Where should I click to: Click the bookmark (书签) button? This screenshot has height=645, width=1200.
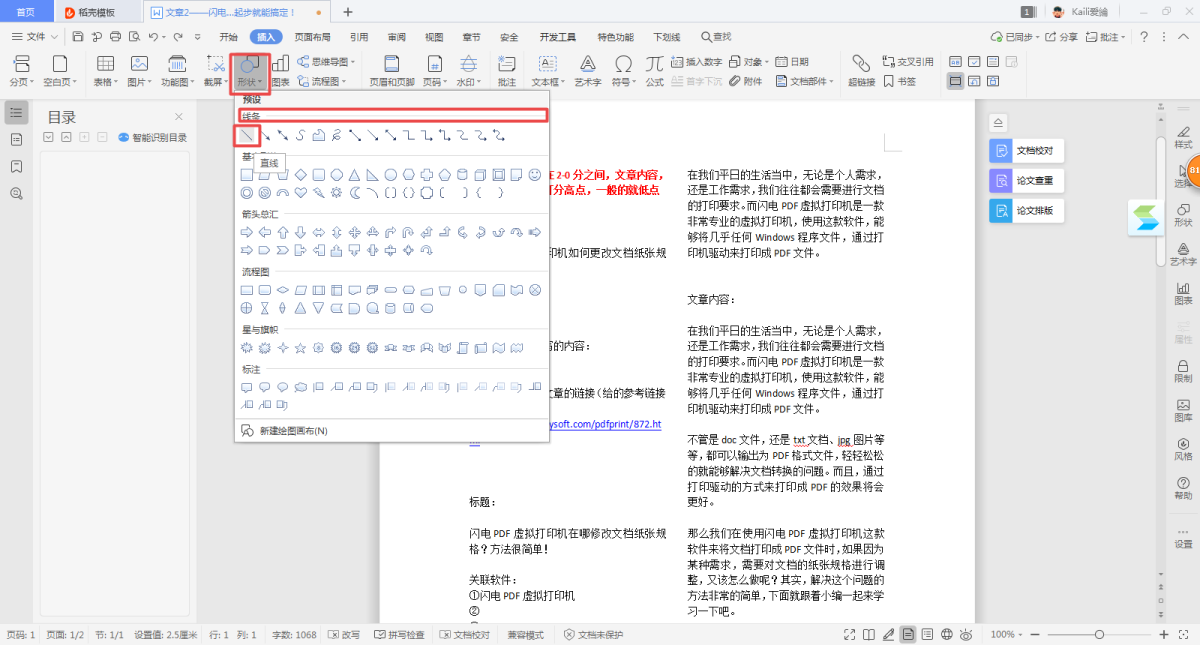tap(900, 82)
